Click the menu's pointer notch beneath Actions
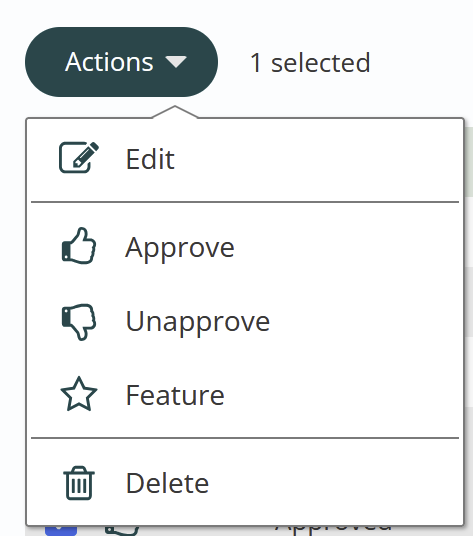The height and width of the screenshot is (536, 473). (x=175, y=112)
